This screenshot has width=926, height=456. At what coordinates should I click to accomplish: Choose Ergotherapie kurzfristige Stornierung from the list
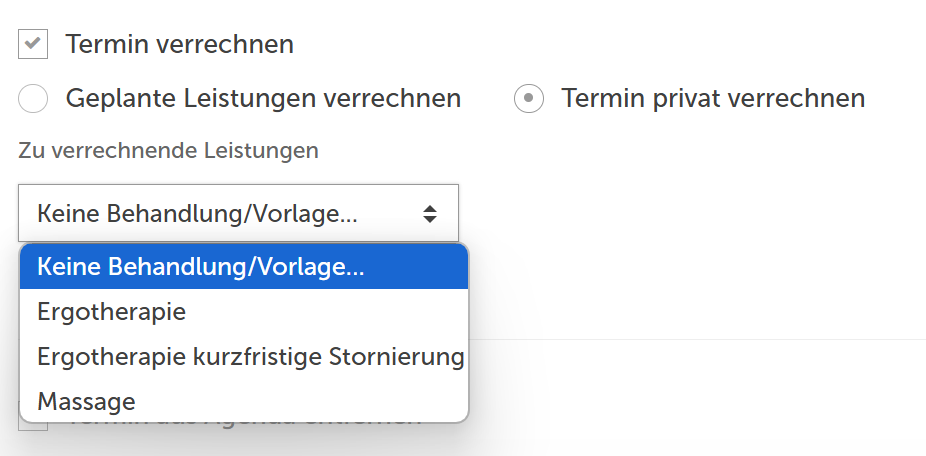(x=244, y=357)
